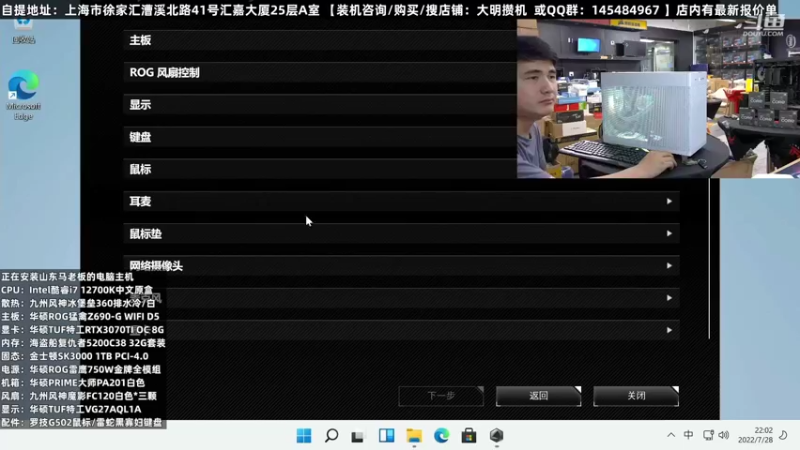Image resolution: width=800 pixels, height=450 pixels.
Task: Select the 键盘 category row
Action: coord(320,137)
